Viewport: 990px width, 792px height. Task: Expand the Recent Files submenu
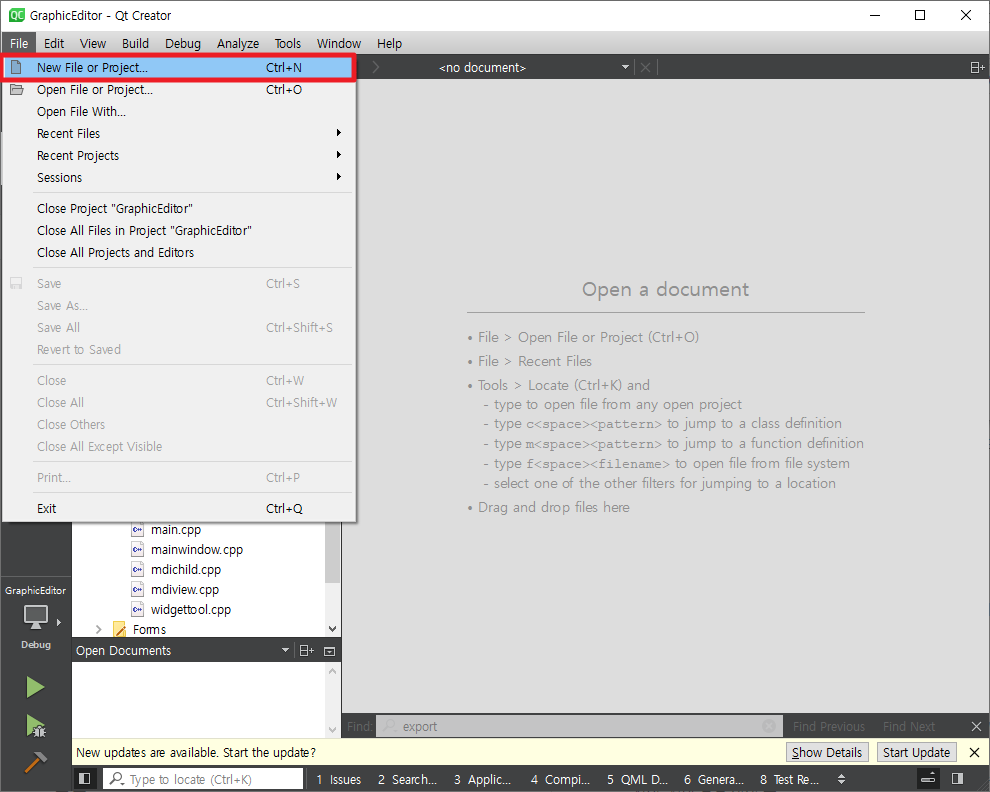click(x=179, y=133)
